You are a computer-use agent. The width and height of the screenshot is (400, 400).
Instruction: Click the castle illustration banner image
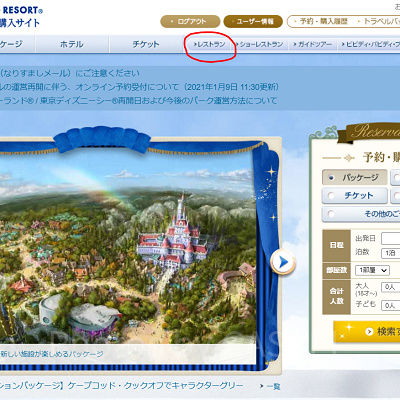[x=127, y=247]
